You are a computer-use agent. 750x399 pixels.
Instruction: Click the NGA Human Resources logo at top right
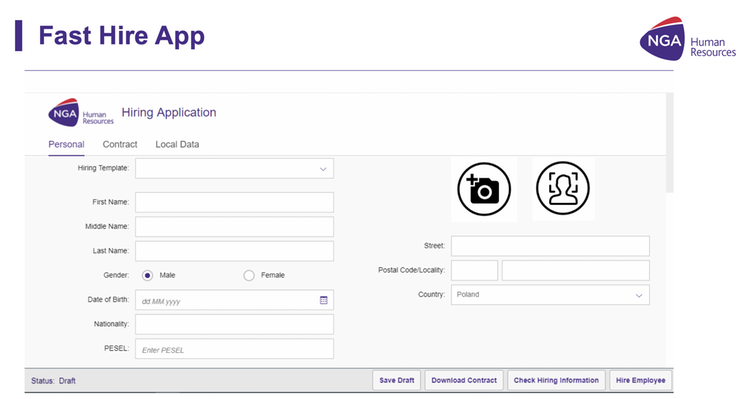point(688,39)
